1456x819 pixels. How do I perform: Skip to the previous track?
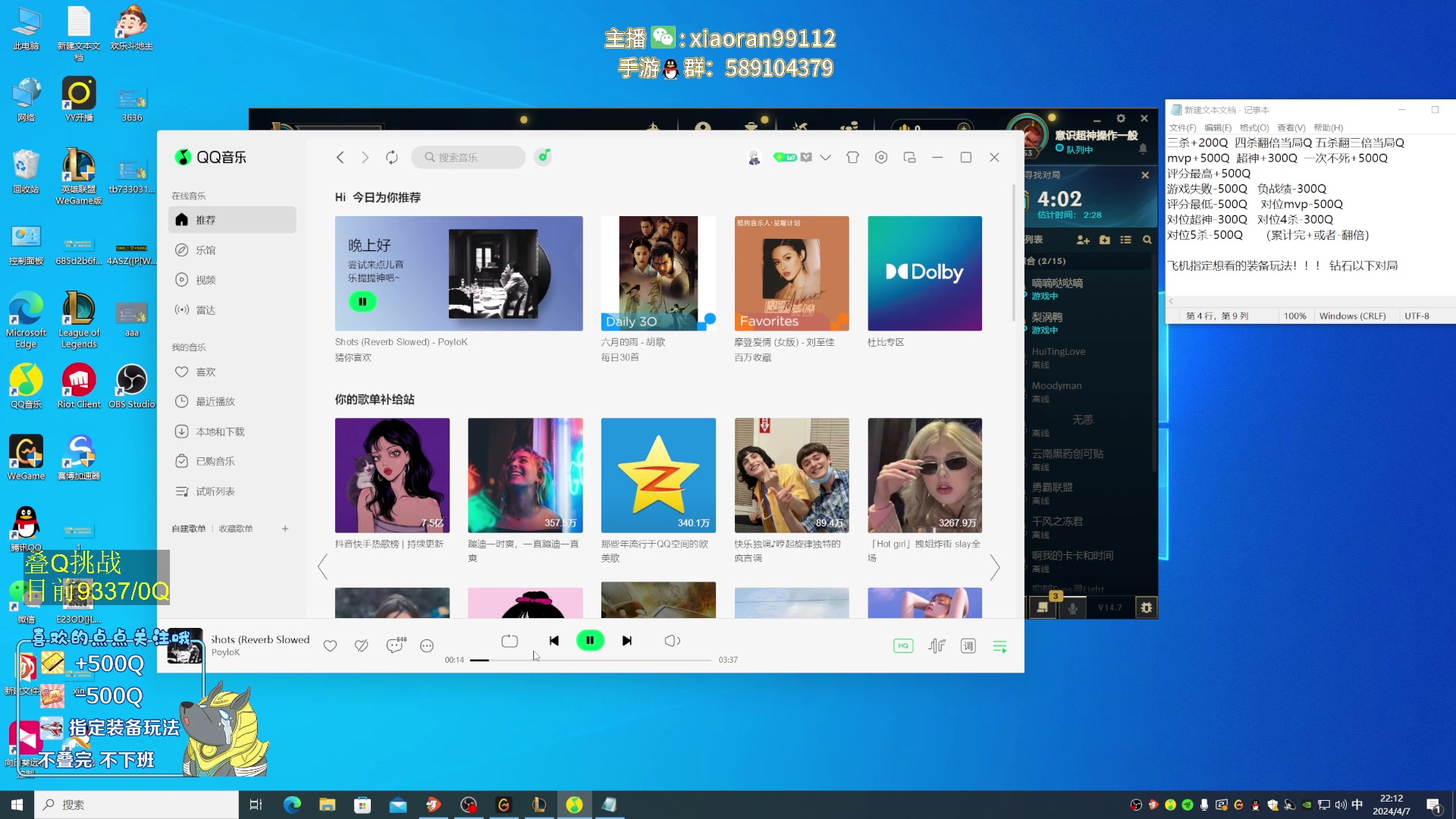coord(554,641)
